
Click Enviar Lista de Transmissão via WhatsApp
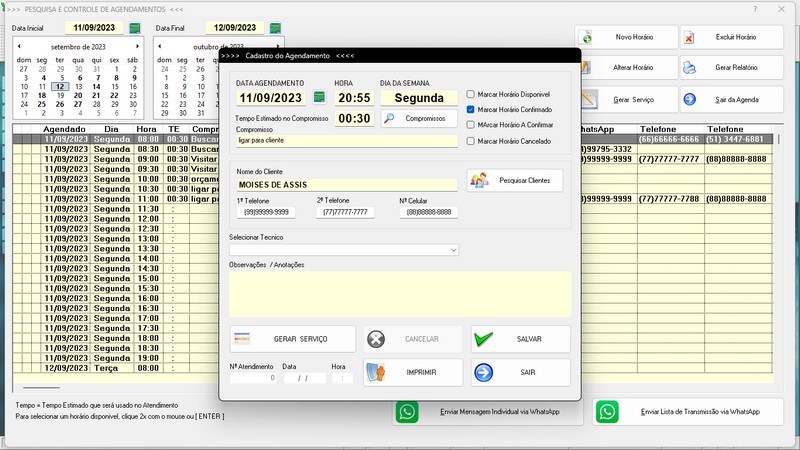click(x=687, y=412)
